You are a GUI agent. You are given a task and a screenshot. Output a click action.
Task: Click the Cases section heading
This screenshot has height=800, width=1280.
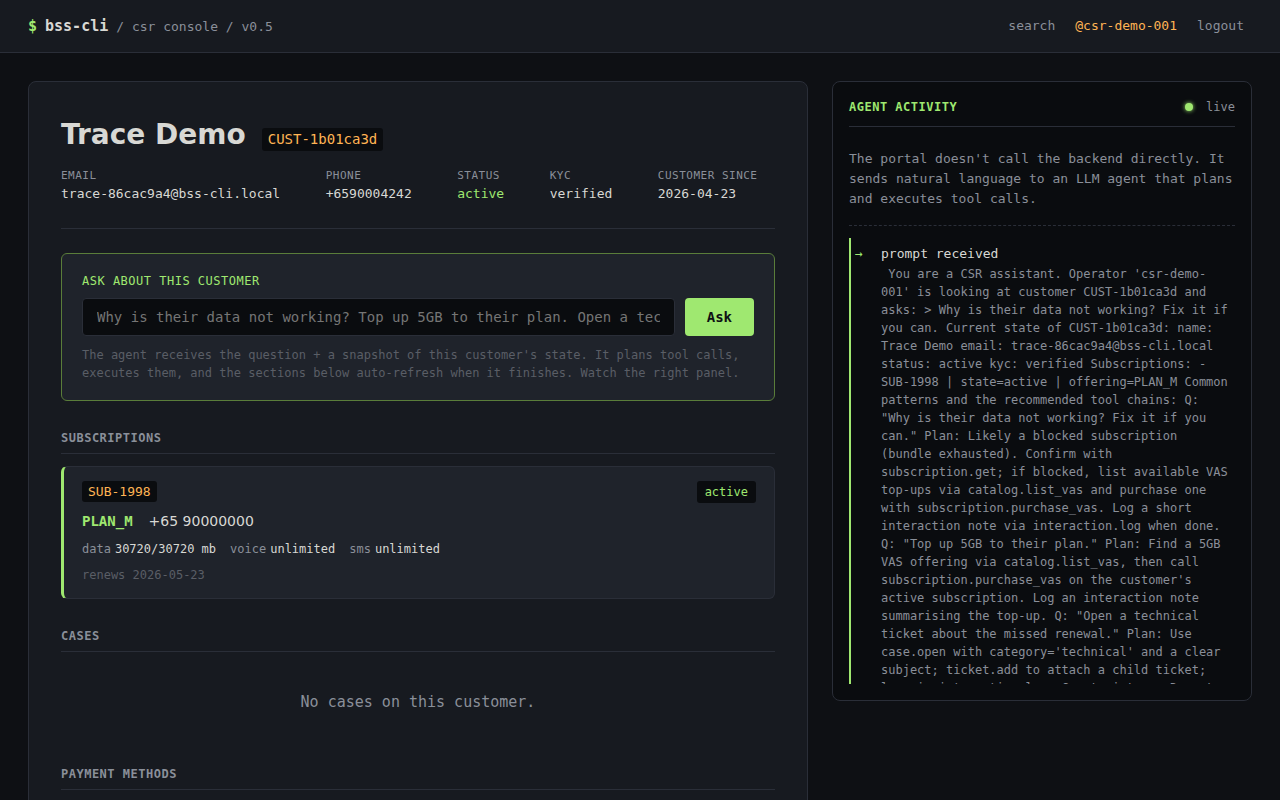tap(80, 636)
